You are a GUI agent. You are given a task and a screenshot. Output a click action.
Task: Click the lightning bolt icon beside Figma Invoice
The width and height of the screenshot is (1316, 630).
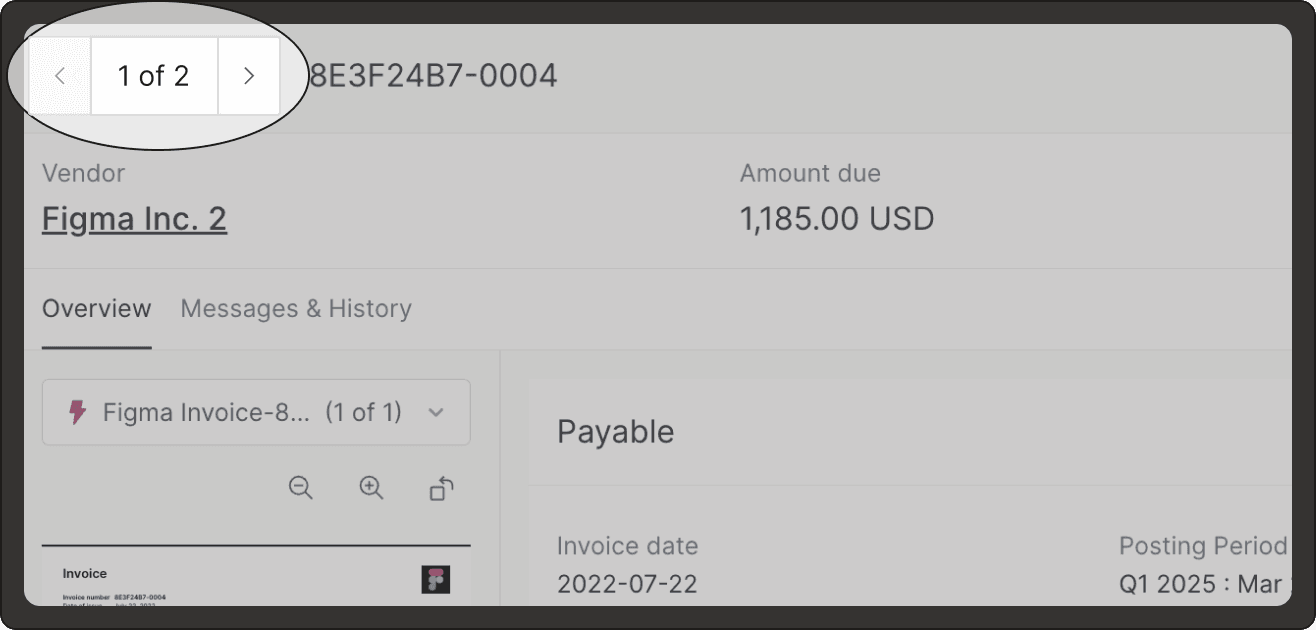pyautogui.click(x=77, y=412)
